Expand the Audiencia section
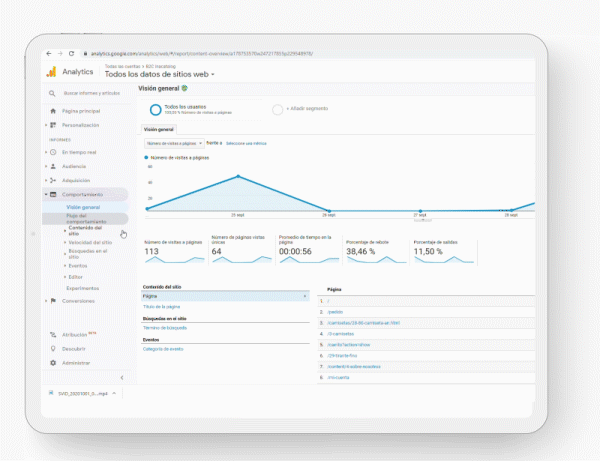The width and height of the screenshot is (600, 461). tap(46, 166)
